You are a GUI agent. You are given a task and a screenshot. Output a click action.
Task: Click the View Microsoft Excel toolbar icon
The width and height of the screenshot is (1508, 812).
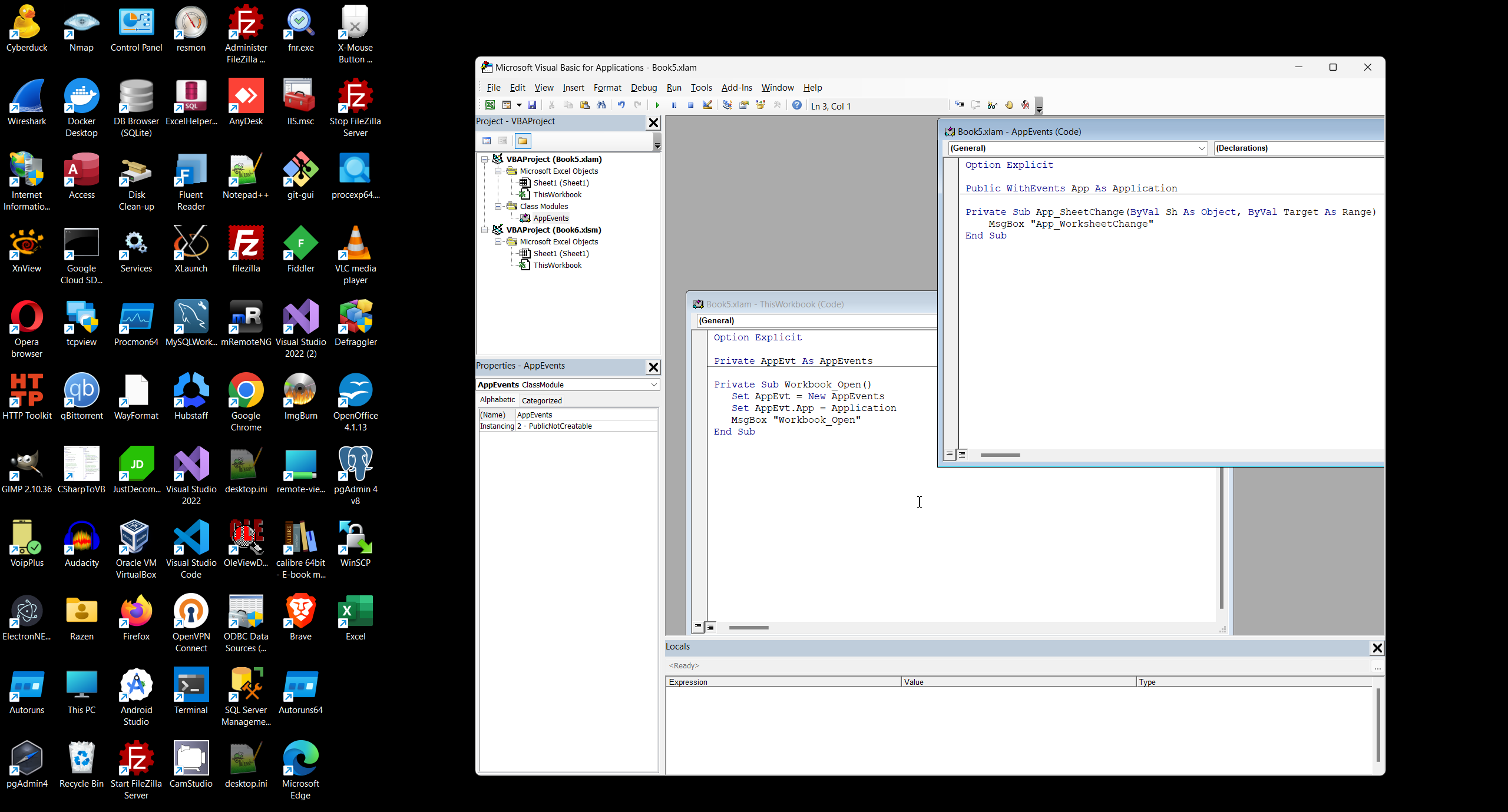click(x=490, y=105)
